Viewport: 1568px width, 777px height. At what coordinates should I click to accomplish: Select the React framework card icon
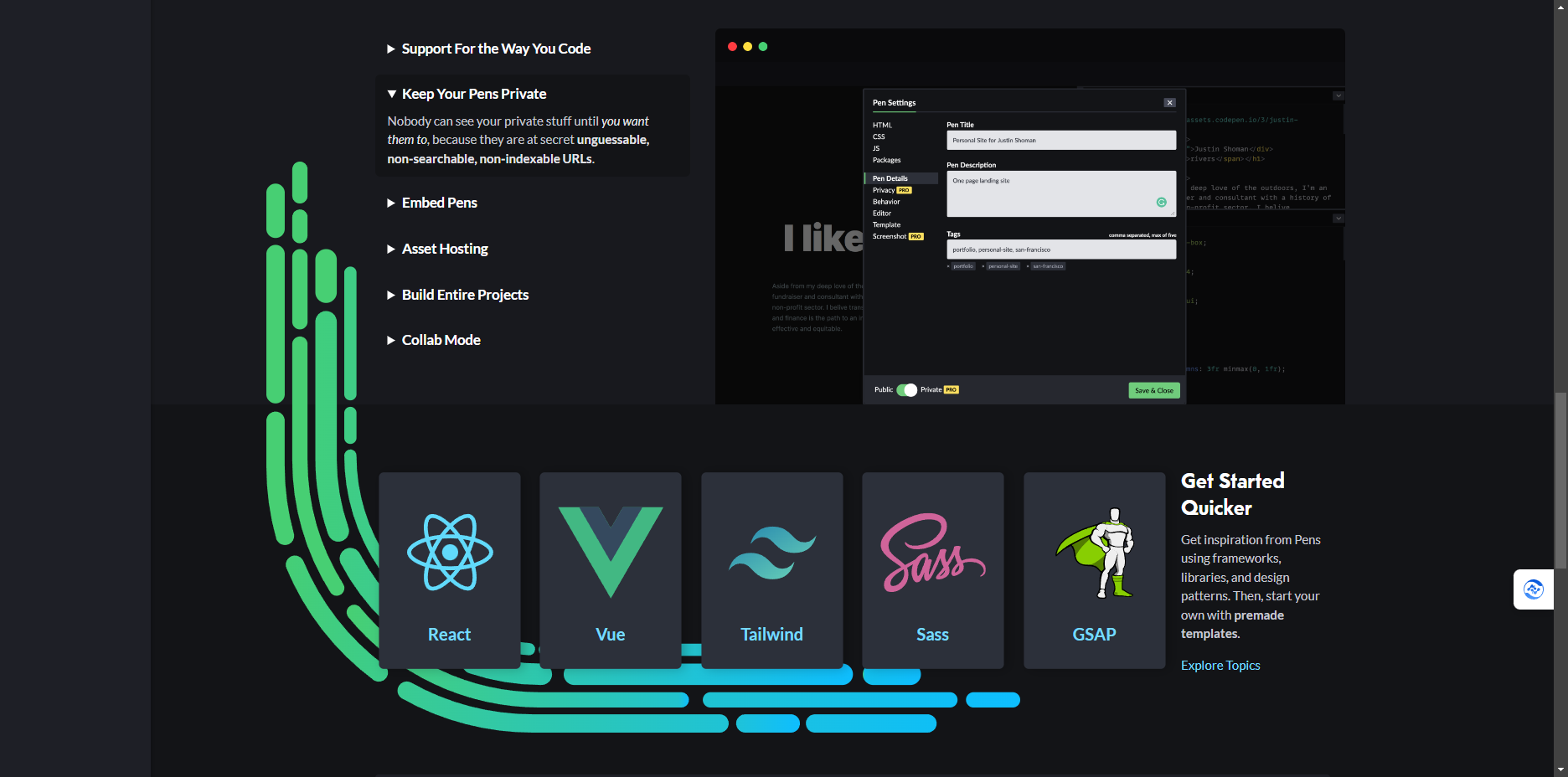click(450, 551)
